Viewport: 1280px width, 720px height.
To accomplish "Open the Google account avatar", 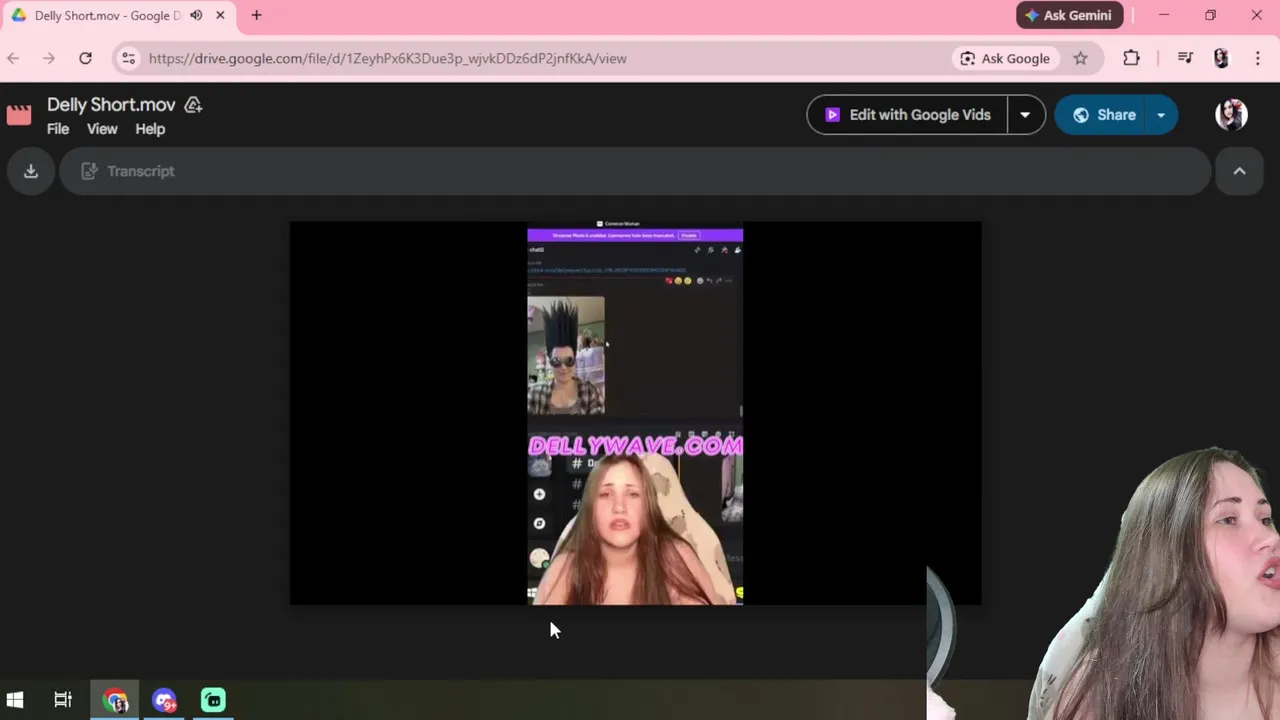I will pos(1232,115).
